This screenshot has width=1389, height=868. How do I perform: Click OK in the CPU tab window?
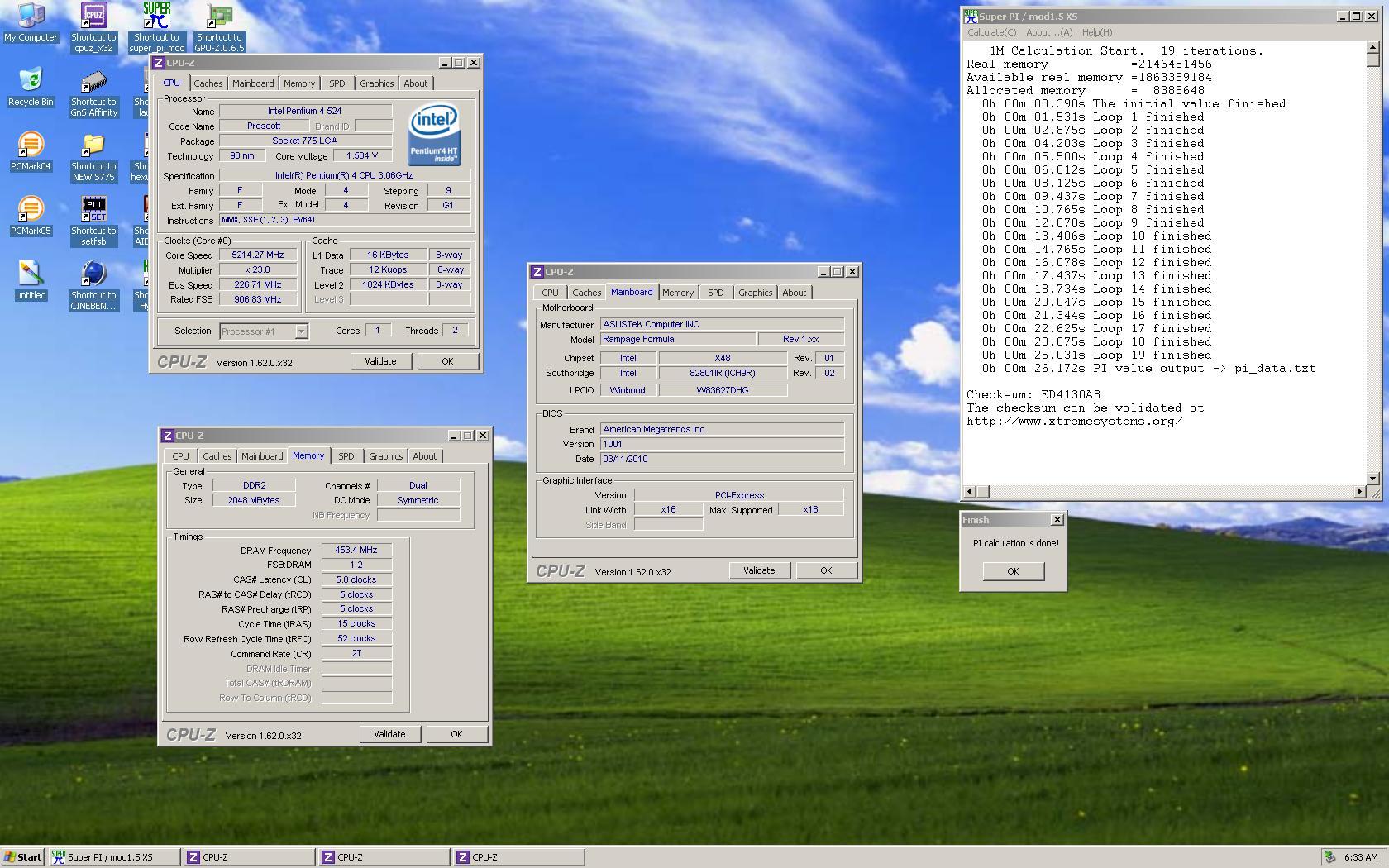(x=447, y=361)
